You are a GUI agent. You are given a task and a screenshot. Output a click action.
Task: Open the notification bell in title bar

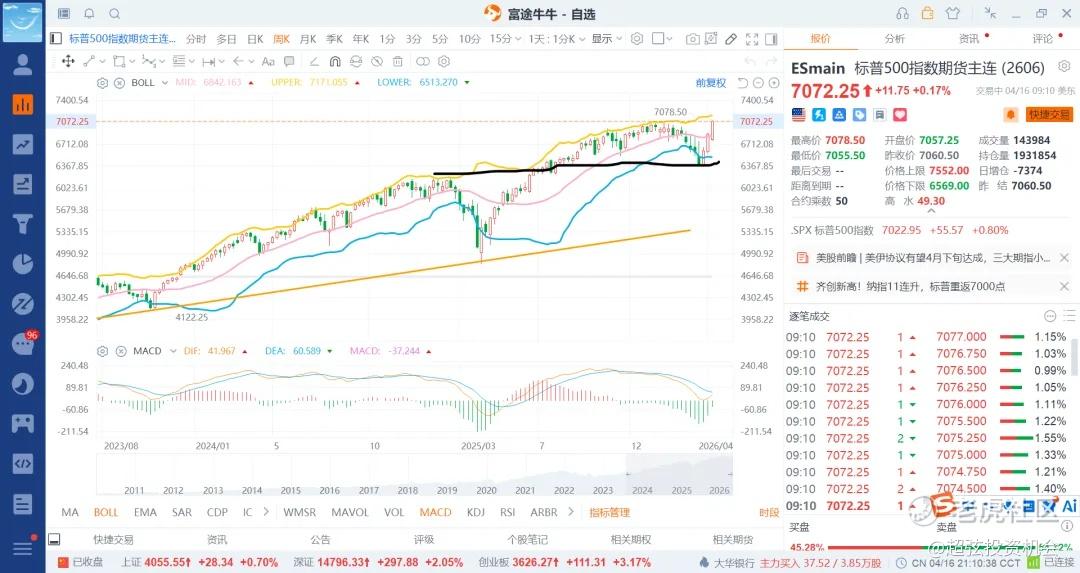coord(90,13)
